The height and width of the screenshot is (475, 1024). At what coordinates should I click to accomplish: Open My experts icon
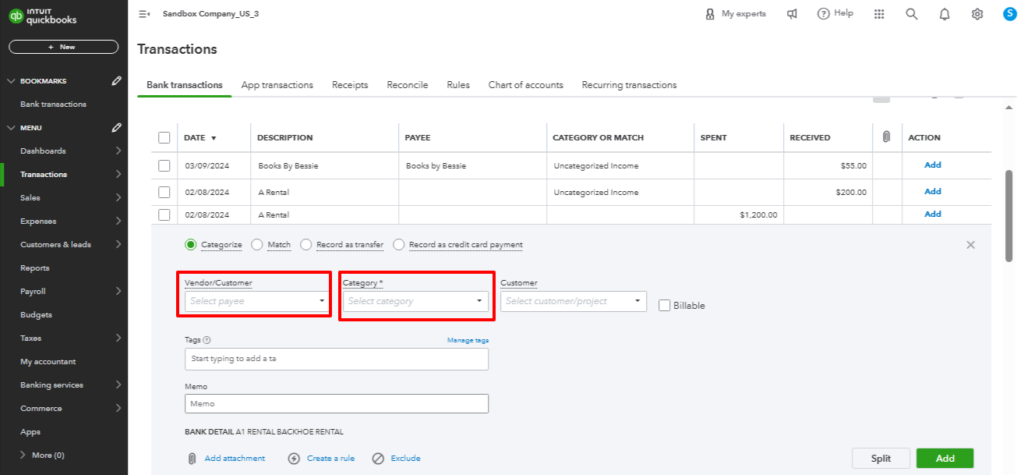[x=710, y=14]
